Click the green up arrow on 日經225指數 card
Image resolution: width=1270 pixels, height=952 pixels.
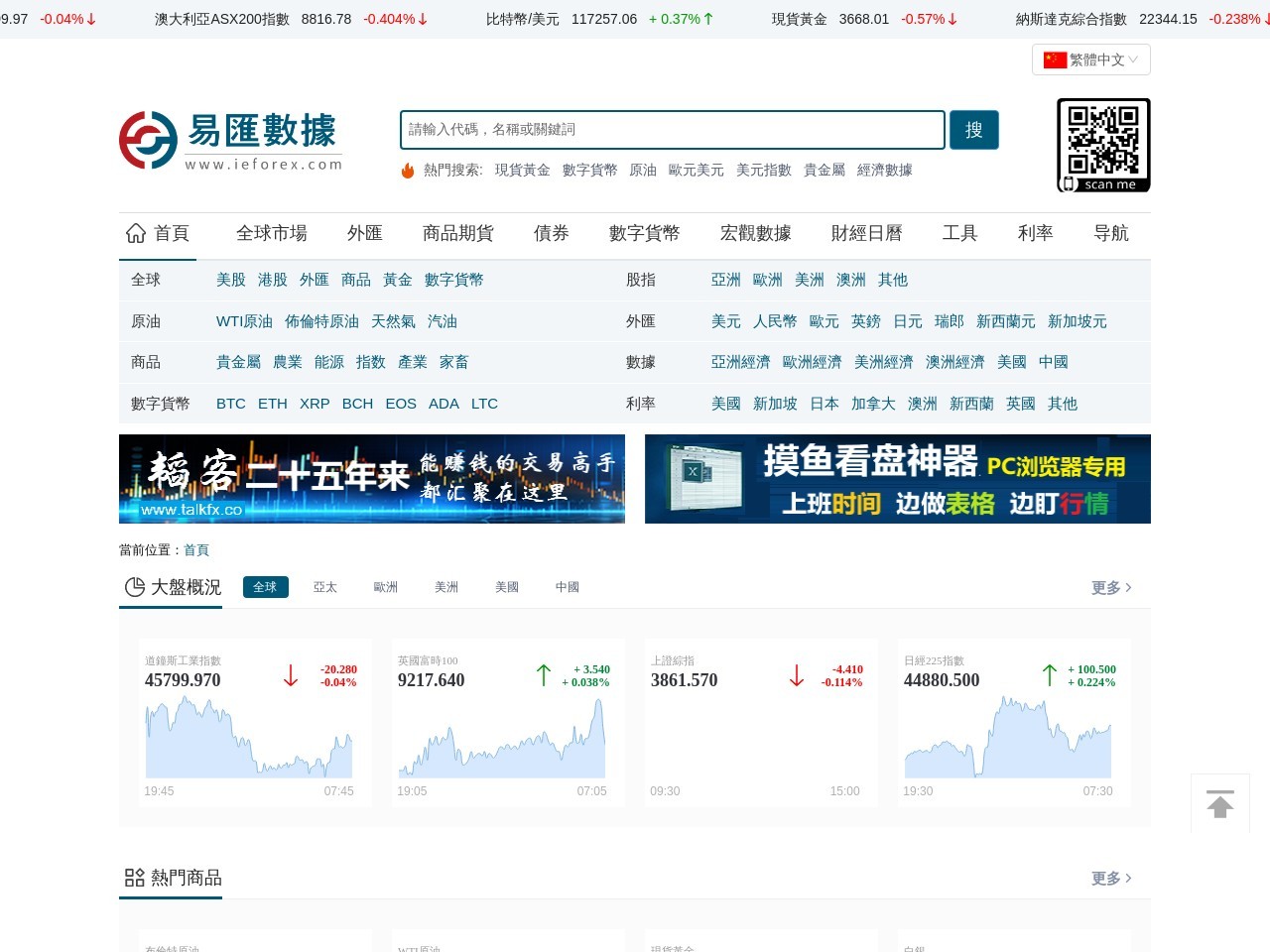[1050, 676]
